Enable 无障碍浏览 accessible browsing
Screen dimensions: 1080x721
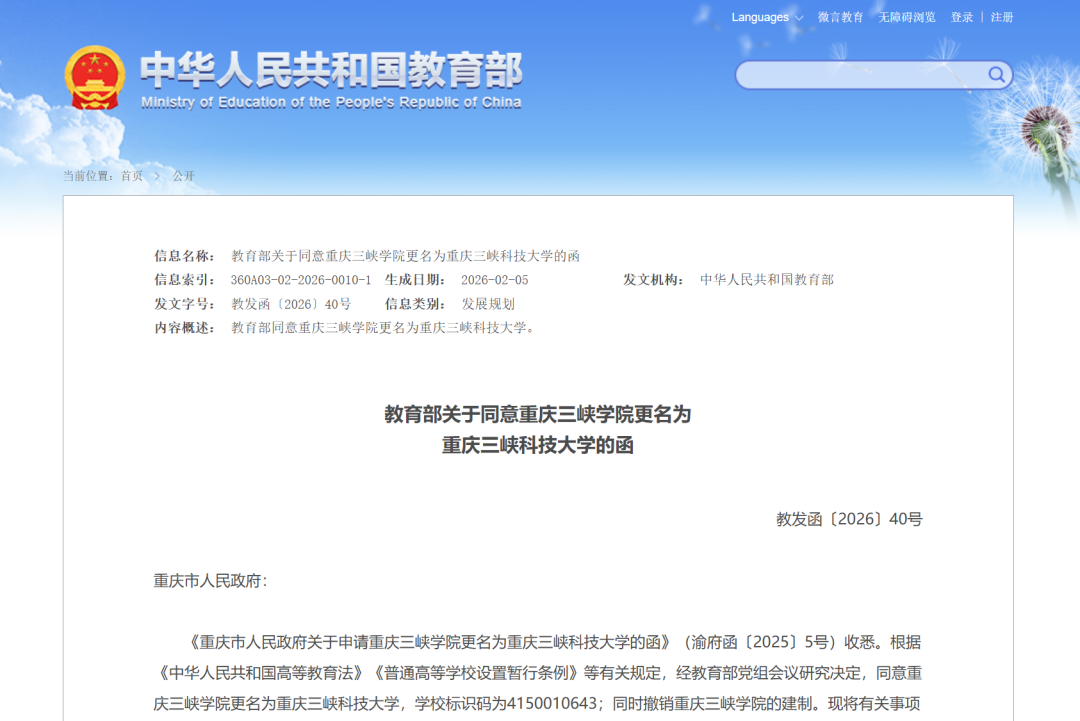pos(905,17)
